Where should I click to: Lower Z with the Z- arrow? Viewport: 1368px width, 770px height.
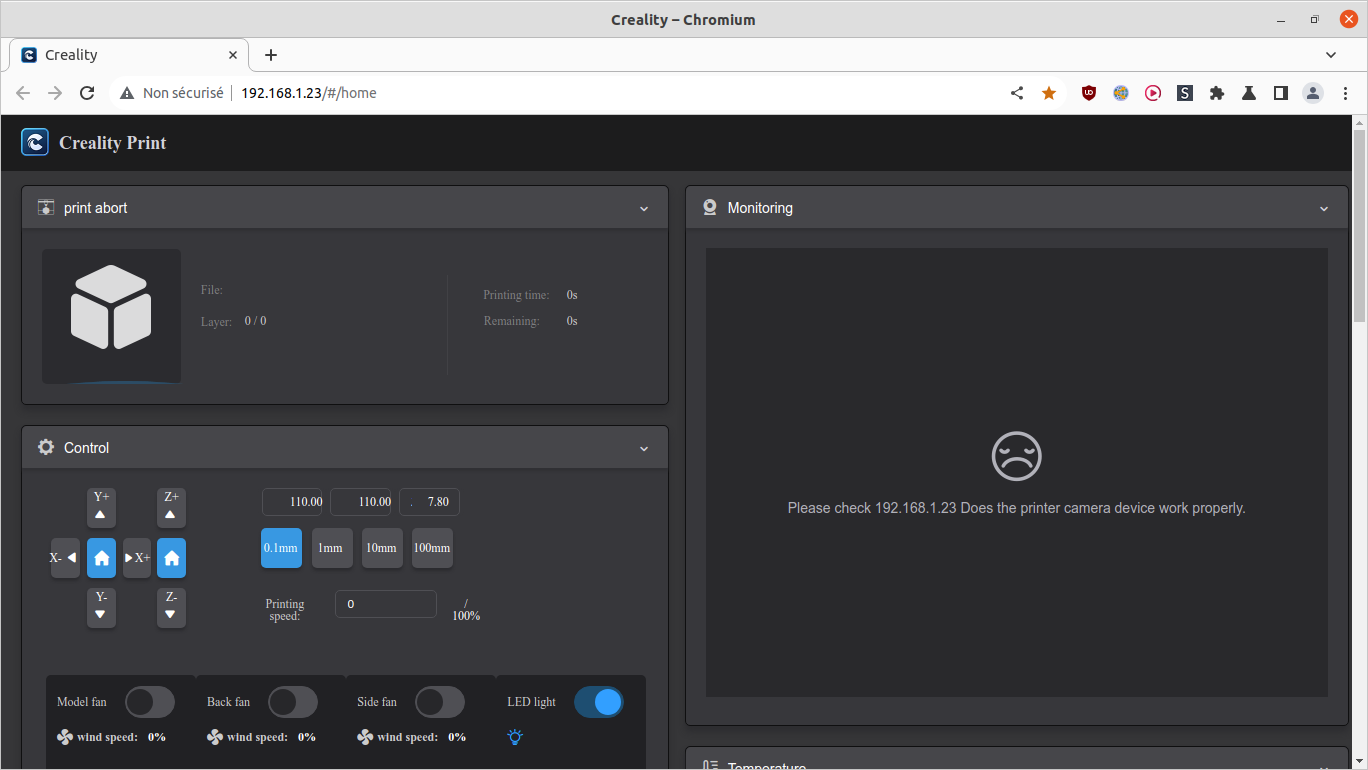[171, 608]
